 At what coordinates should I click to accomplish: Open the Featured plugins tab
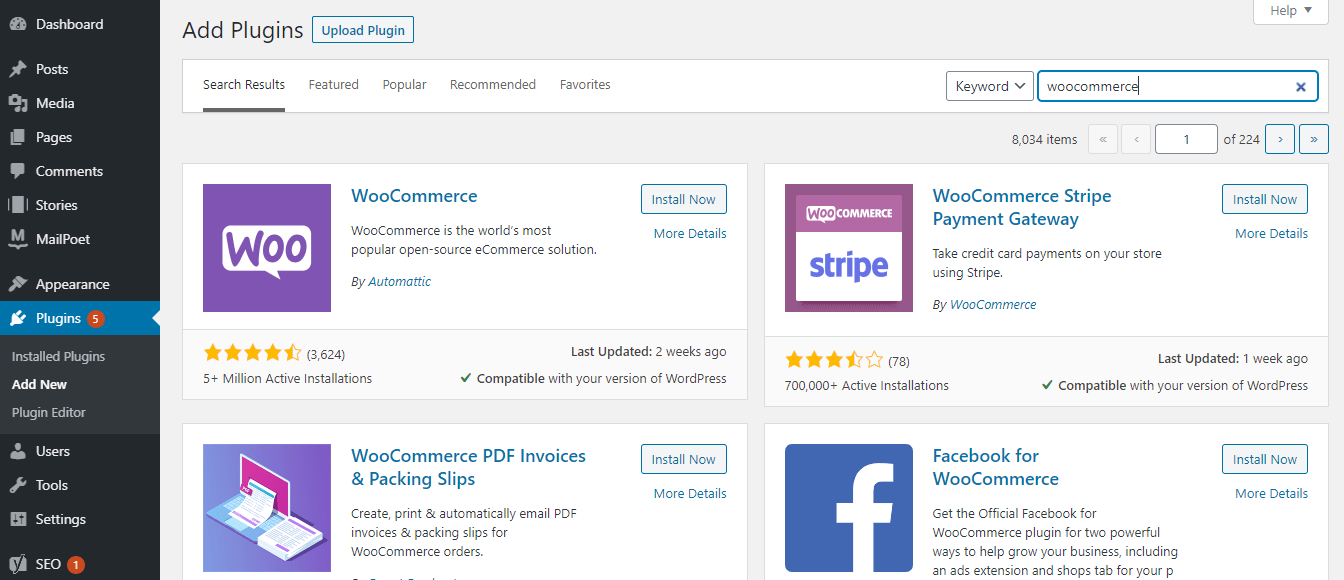333,85
